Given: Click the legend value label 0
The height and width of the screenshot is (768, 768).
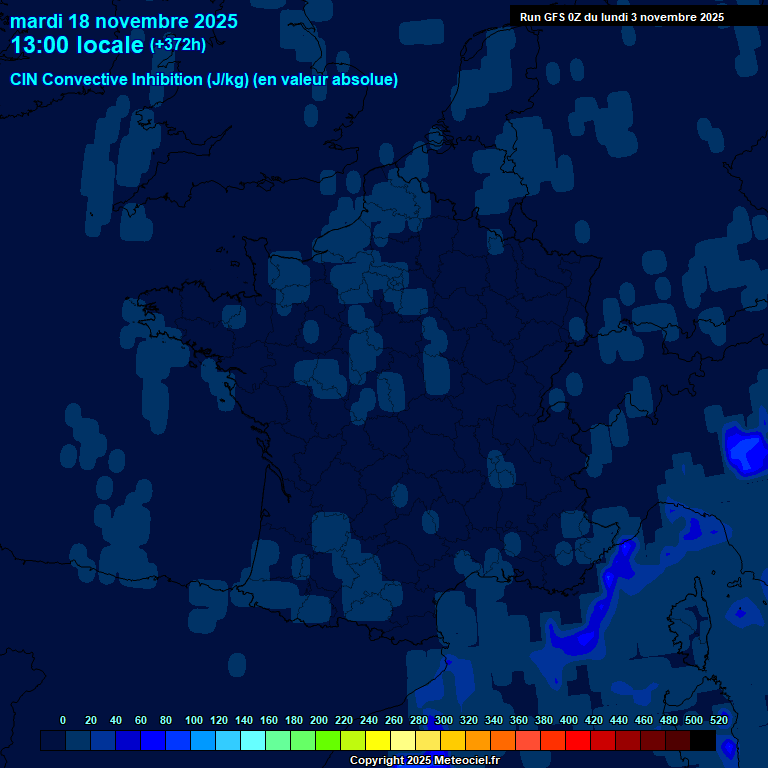Looking at the screenshot, I should pos(63,720).
